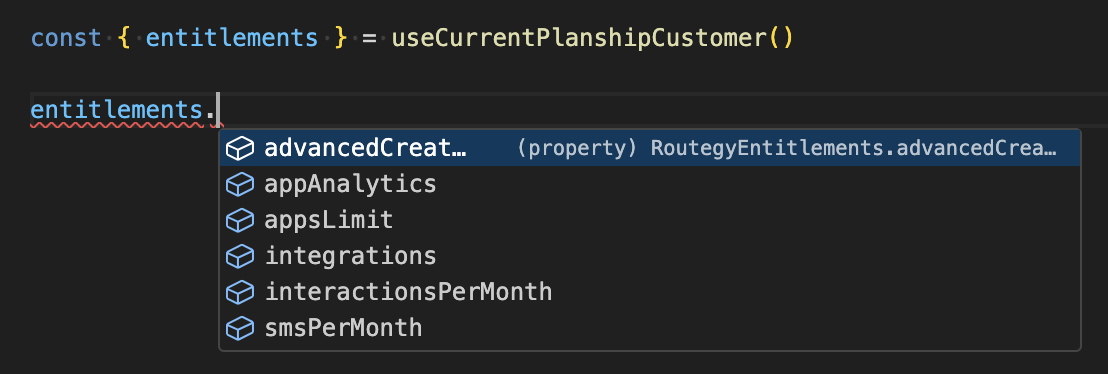Click the property icon next to appAnalytics

[240, 185]
